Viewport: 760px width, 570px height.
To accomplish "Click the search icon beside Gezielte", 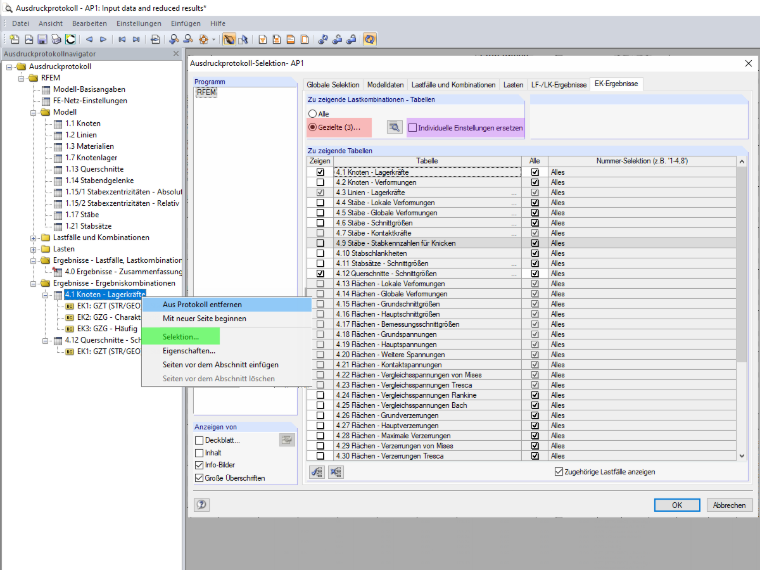I will [x=395, y=127].
